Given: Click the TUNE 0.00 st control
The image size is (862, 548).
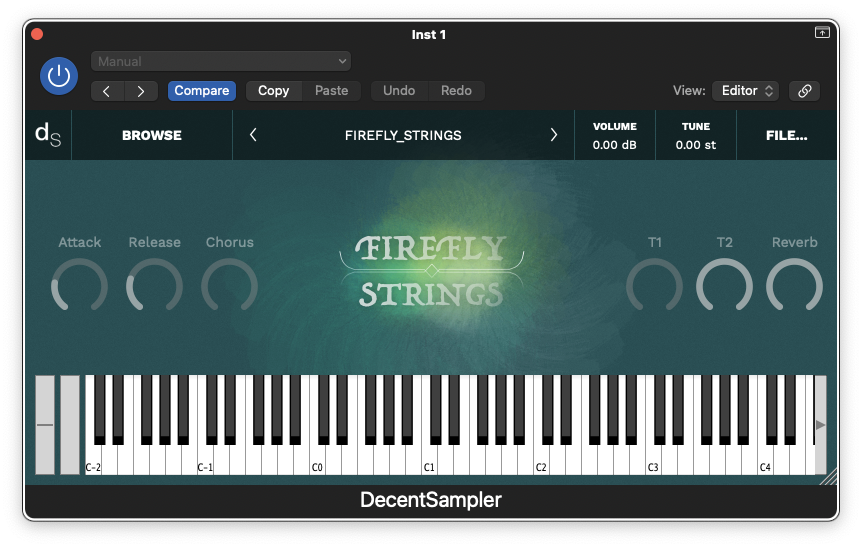Looking at the screenshot, I should click(x=696, y=135).
